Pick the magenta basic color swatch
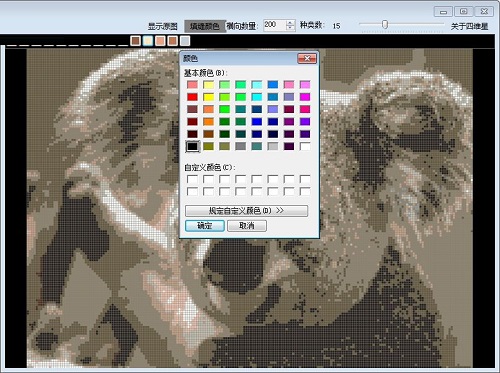This screenshot has width=500, height=373. click(x=305, y=97)
